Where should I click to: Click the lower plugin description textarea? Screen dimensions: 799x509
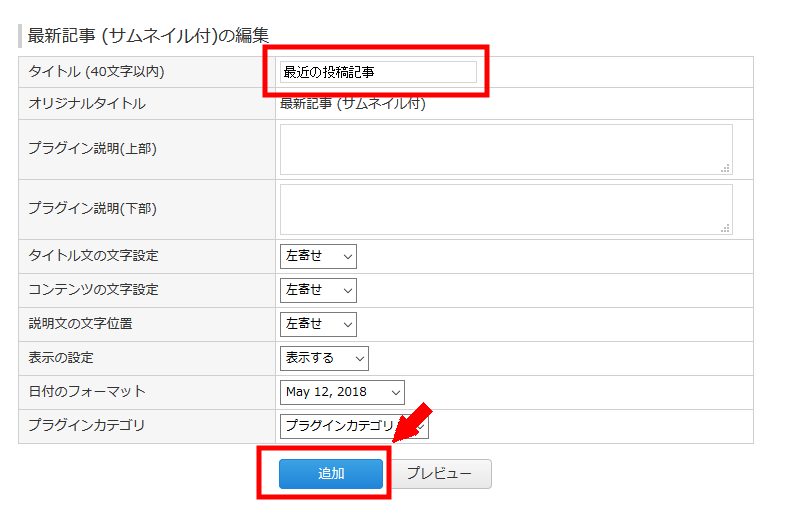click(x=506, y=209)
